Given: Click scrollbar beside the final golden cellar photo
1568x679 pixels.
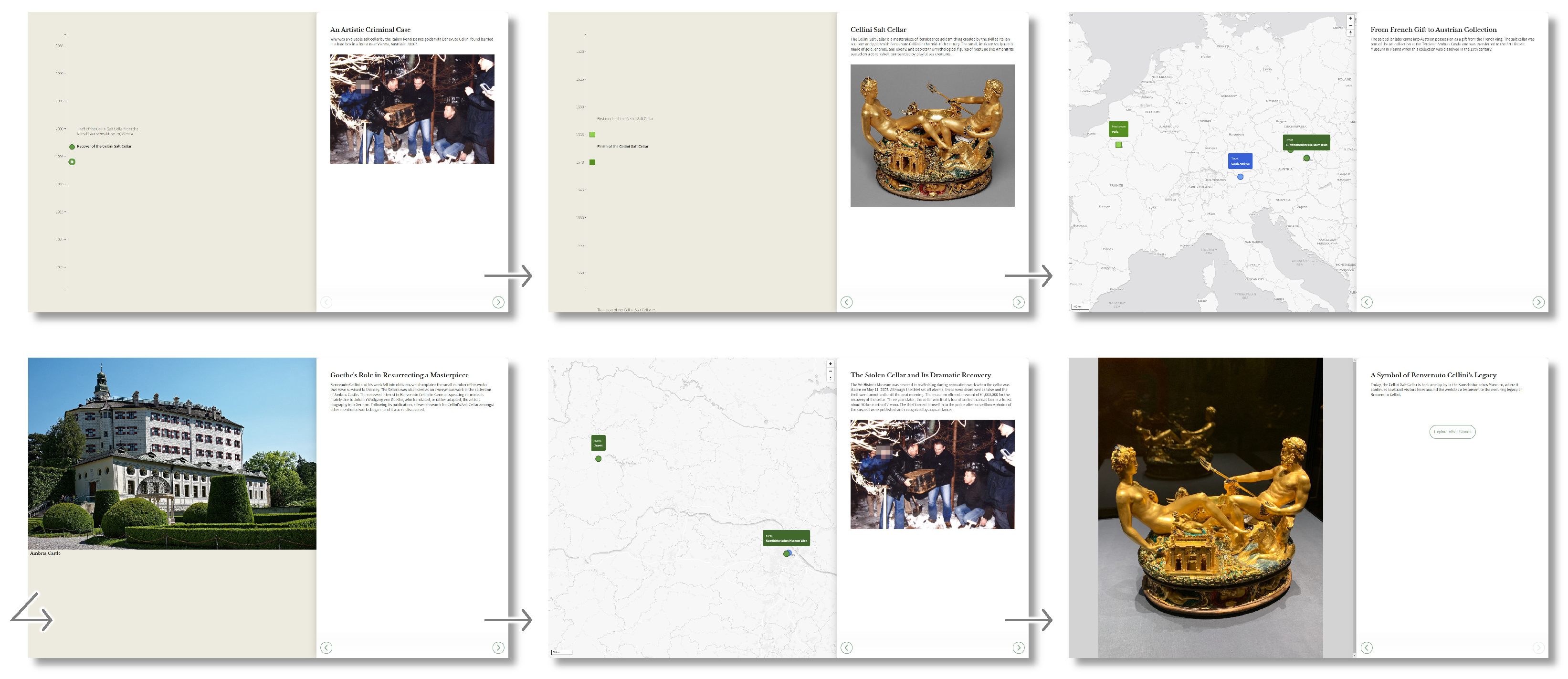Looking at the screenshot, I should click(x=1354, y=506).
